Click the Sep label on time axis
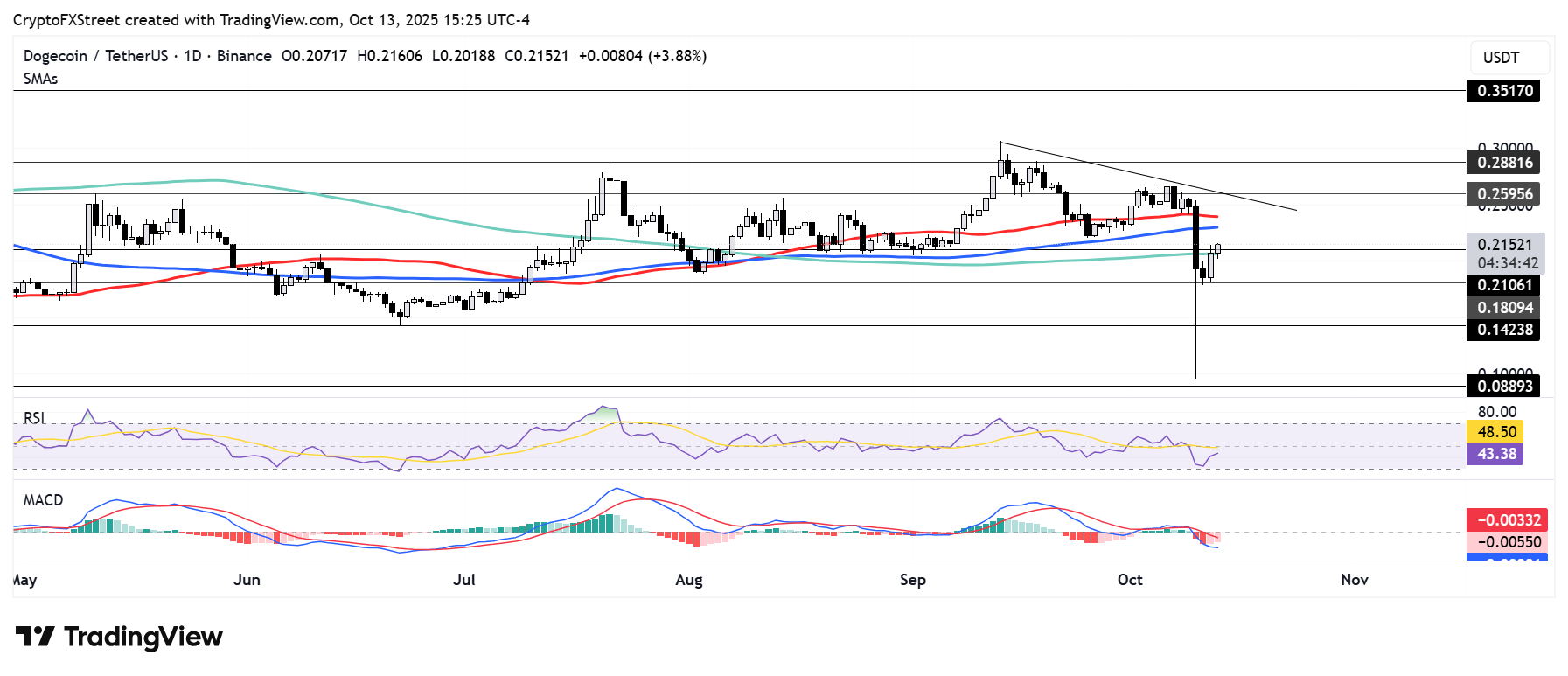1568x676 pixels. coord(912,580)
